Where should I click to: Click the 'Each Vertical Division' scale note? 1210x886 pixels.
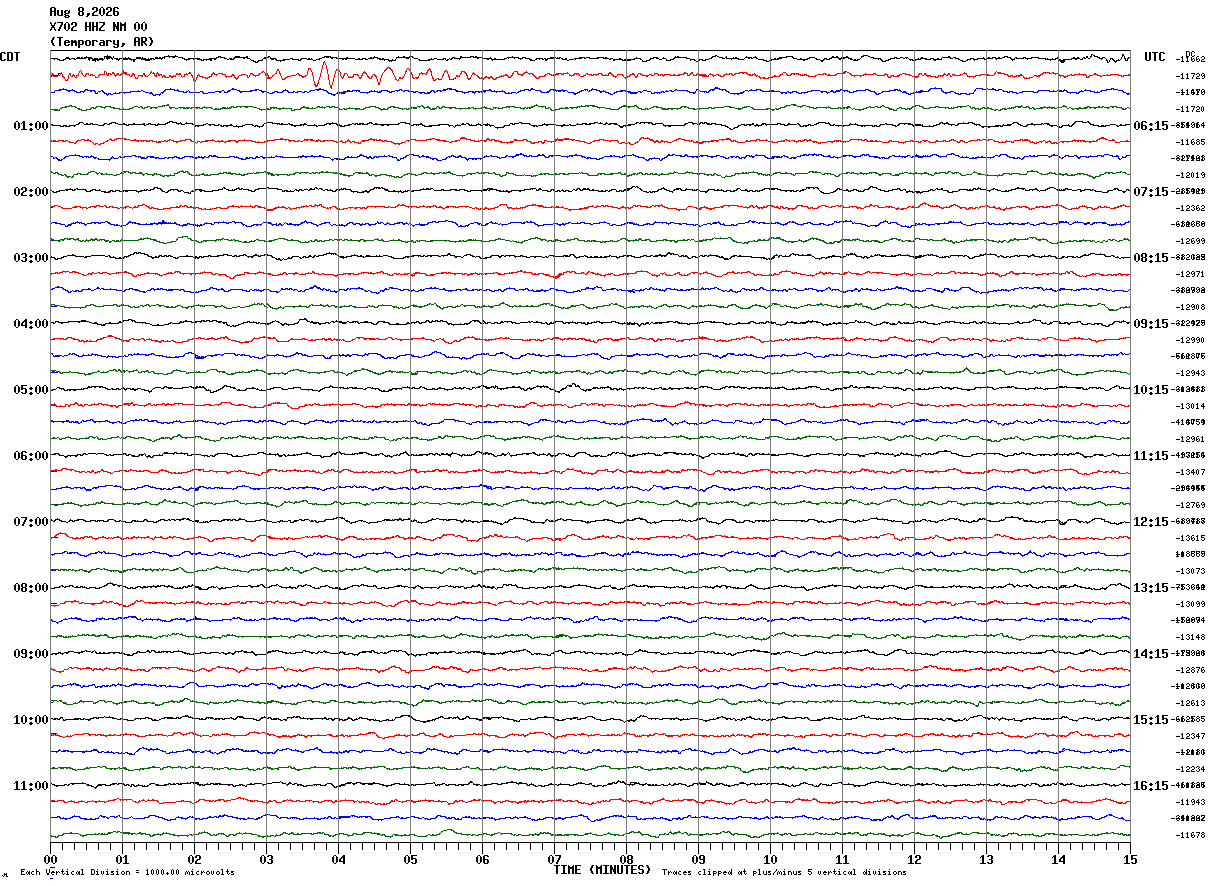(127, 873)
